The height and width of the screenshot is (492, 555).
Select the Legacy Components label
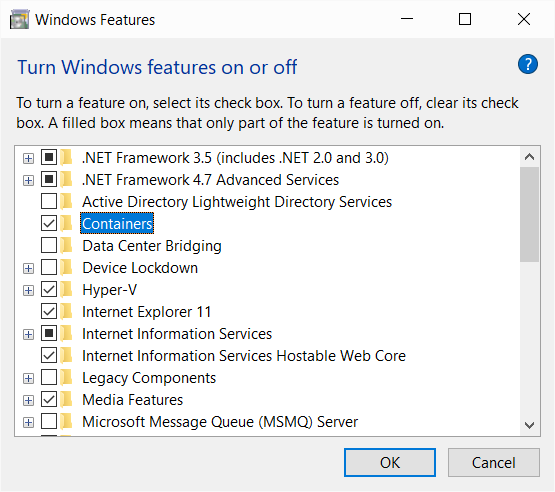tap(149, 378)
